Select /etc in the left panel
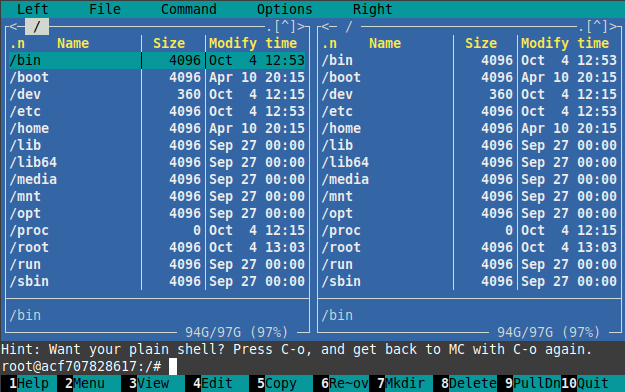The height and width of the screenshot is (392, 625). click(x=157, y=111)
